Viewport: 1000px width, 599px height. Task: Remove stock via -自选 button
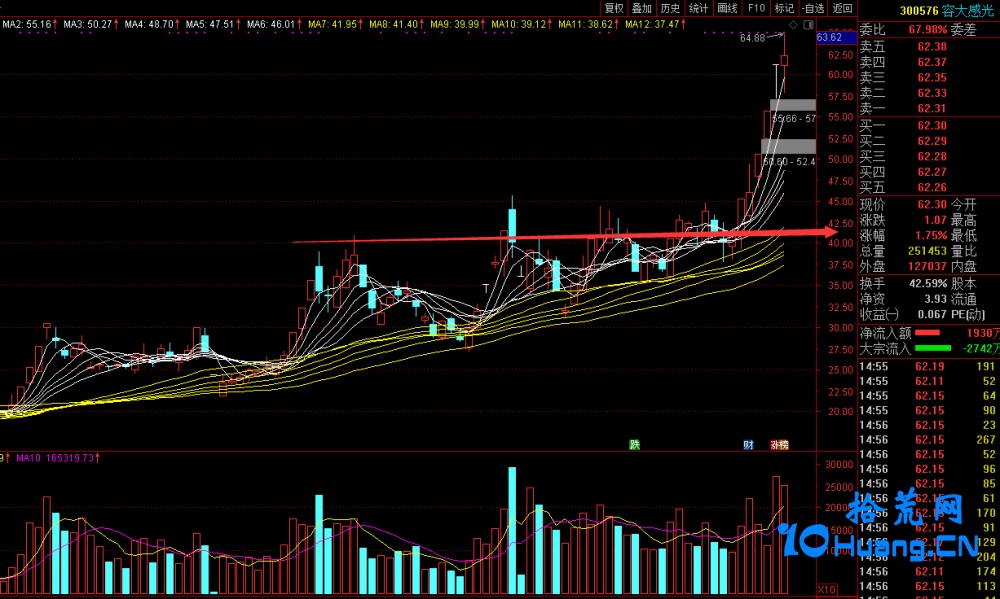pos(813,8)
